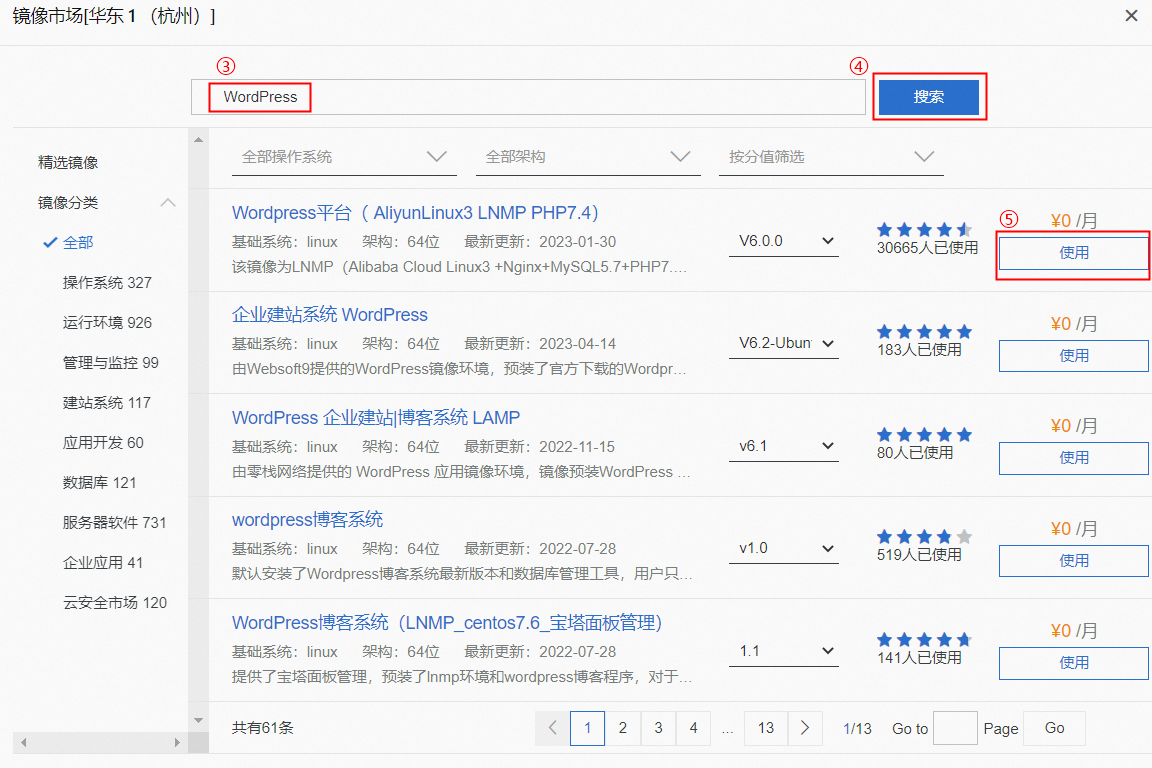The height and width of the screenshot is (768, 1152).
Task: Open the v6.1 version dropdown
Action: tap(783, 446)
